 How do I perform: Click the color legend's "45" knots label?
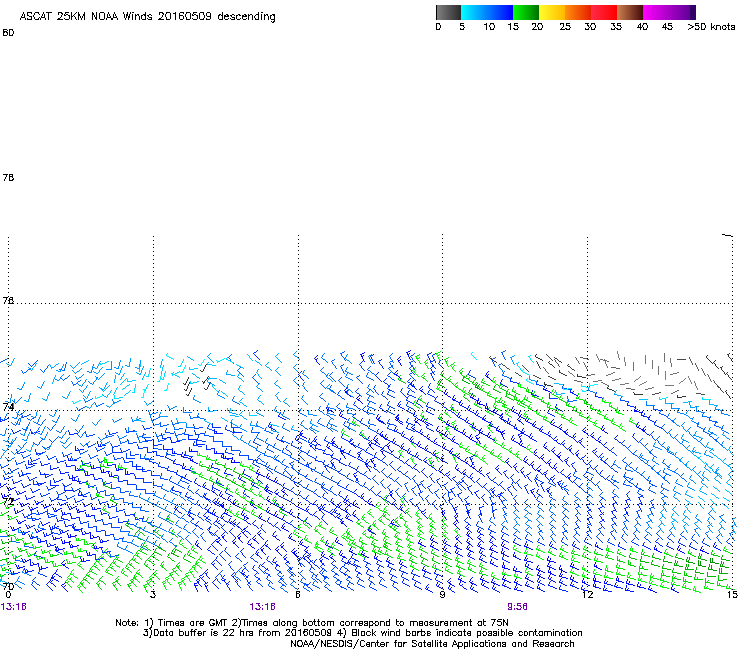[x=667, y=27]
